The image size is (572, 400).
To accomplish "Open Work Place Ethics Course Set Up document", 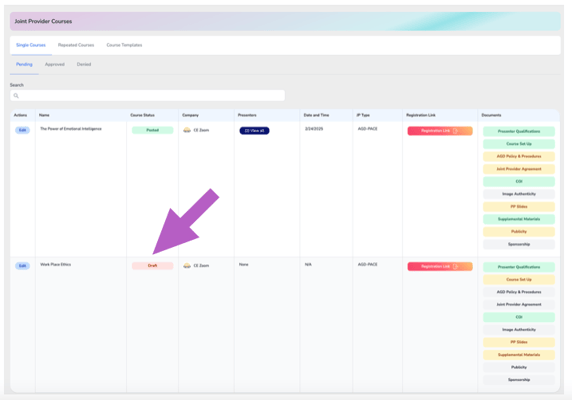I will click(519, 280).
